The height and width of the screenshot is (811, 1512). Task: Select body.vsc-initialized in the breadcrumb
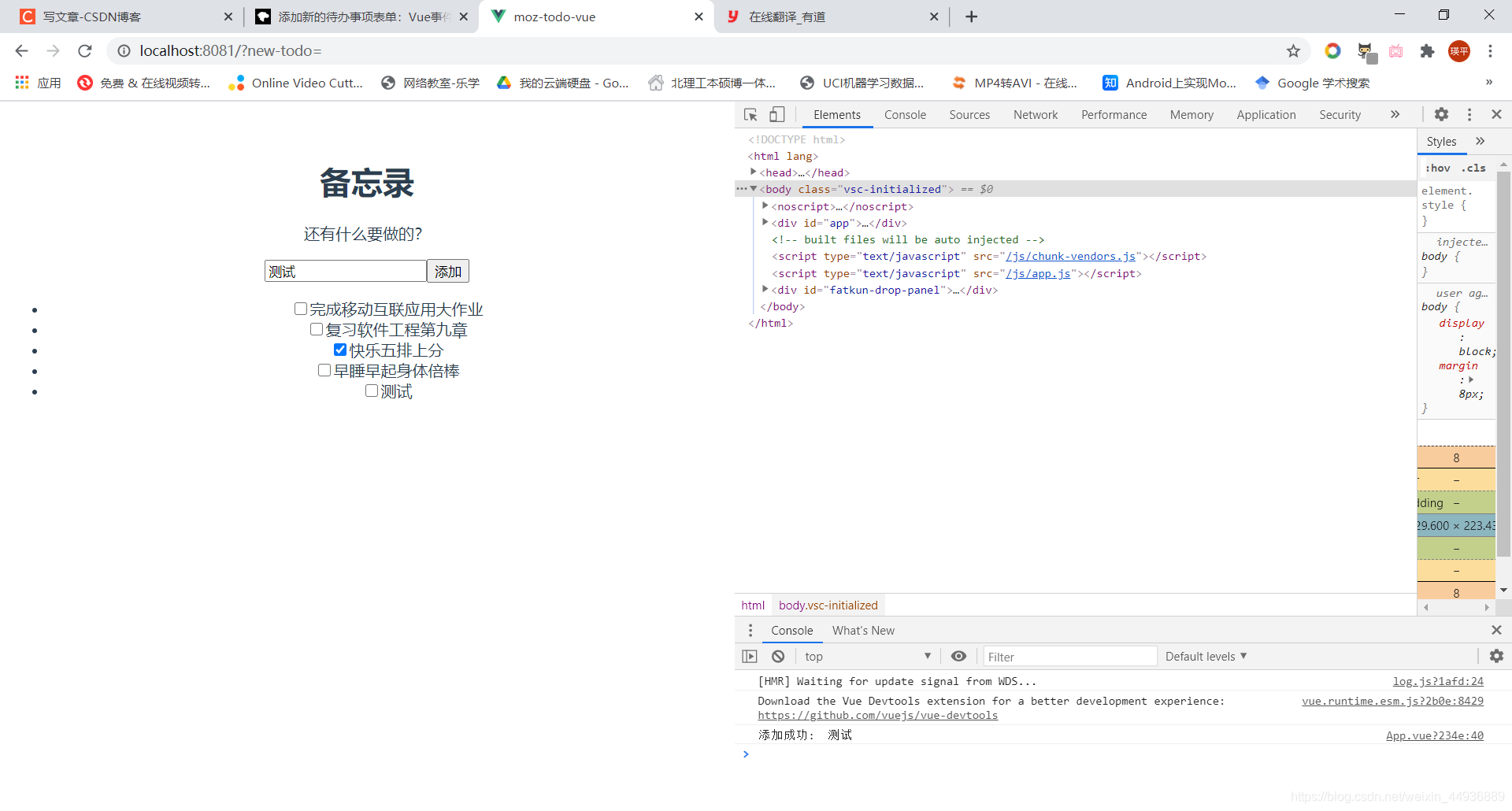click(x=828, y=605)
